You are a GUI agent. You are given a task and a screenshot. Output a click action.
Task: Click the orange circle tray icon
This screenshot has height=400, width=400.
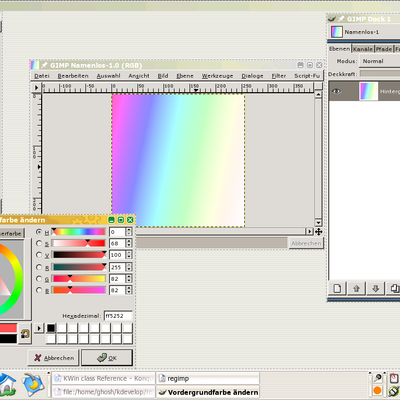point(378,390)
